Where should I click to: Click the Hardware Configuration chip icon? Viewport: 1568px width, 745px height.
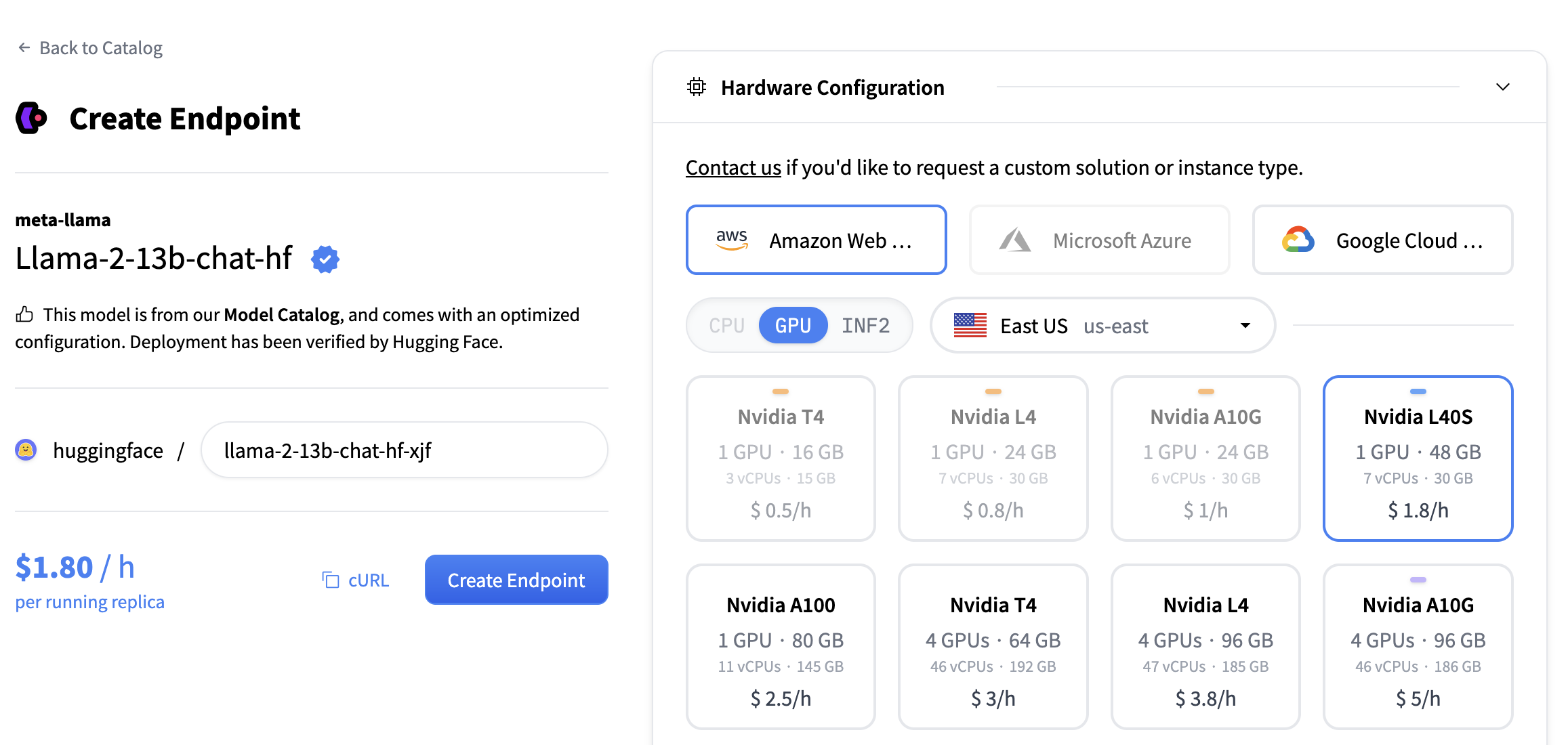click(x=697, y=87)
